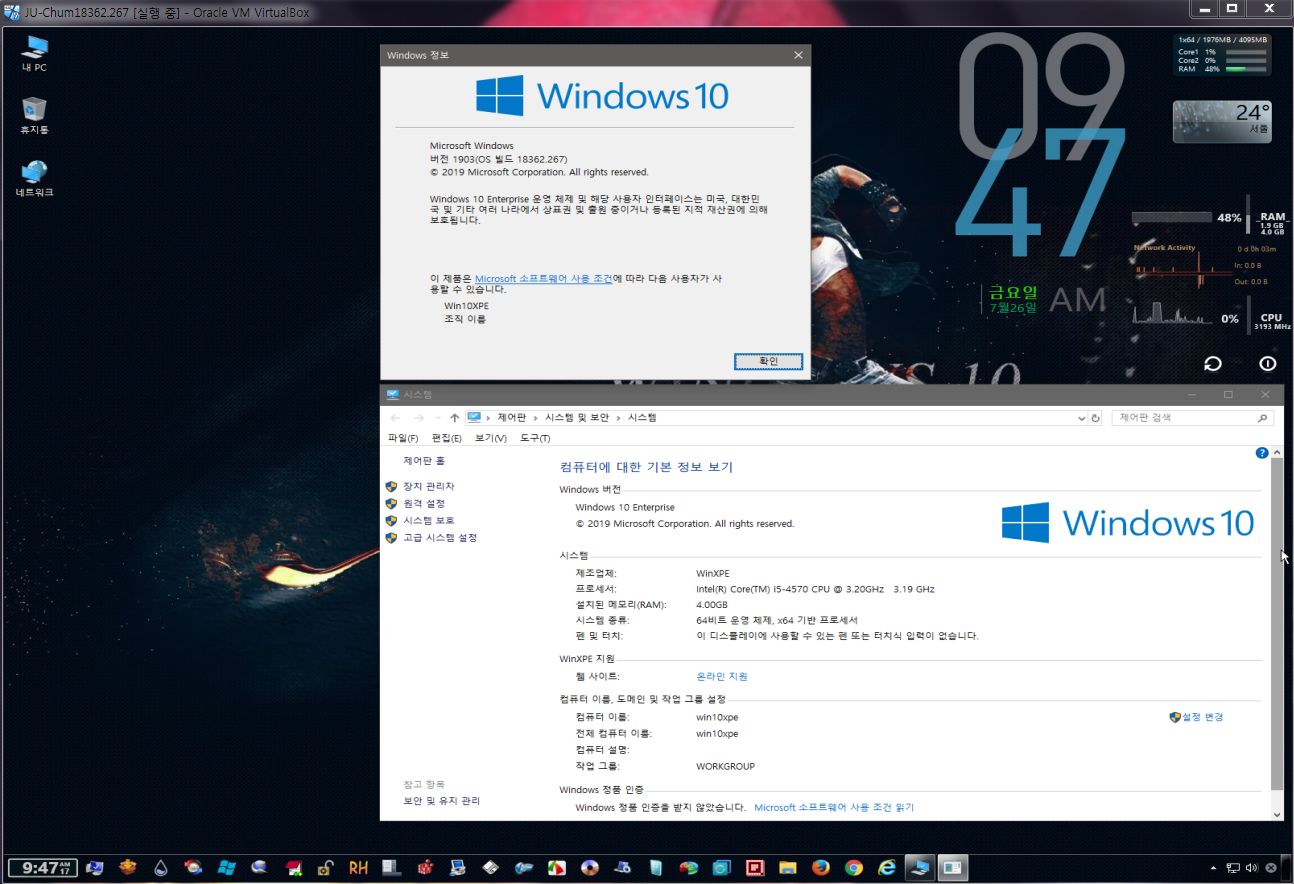Go up one level in System window
The image size is (1294, 884).
point(454,418)
